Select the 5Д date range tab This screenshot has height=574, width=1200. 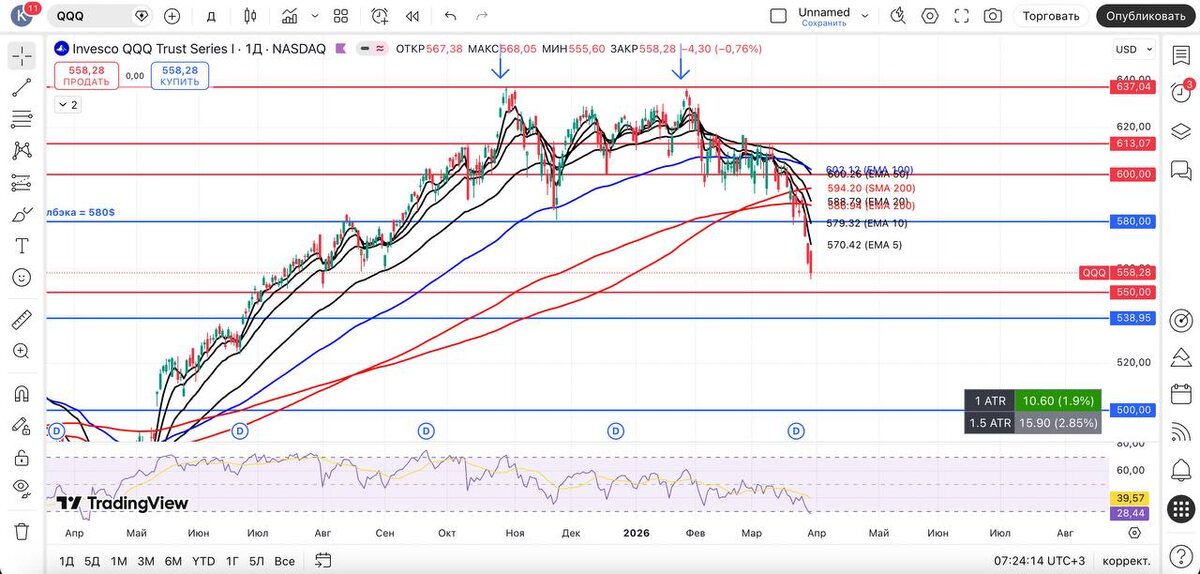click(92, 560)
